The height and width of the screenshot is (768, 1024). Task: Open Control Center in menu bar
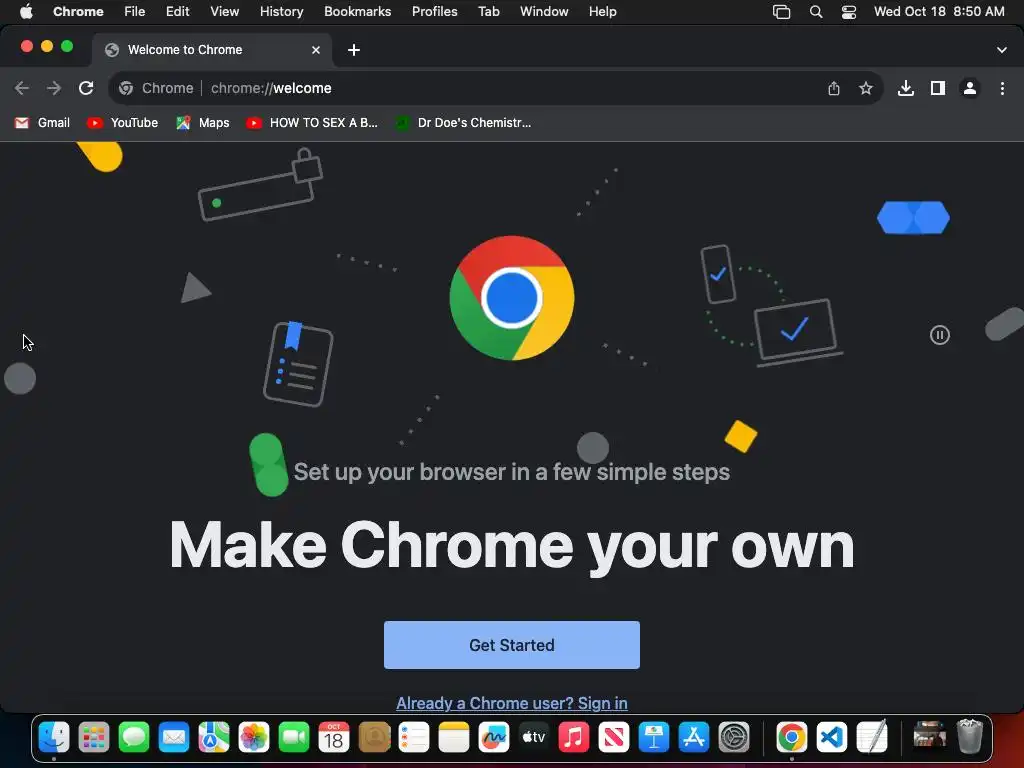pyautogui.click(x=849, y=12)
